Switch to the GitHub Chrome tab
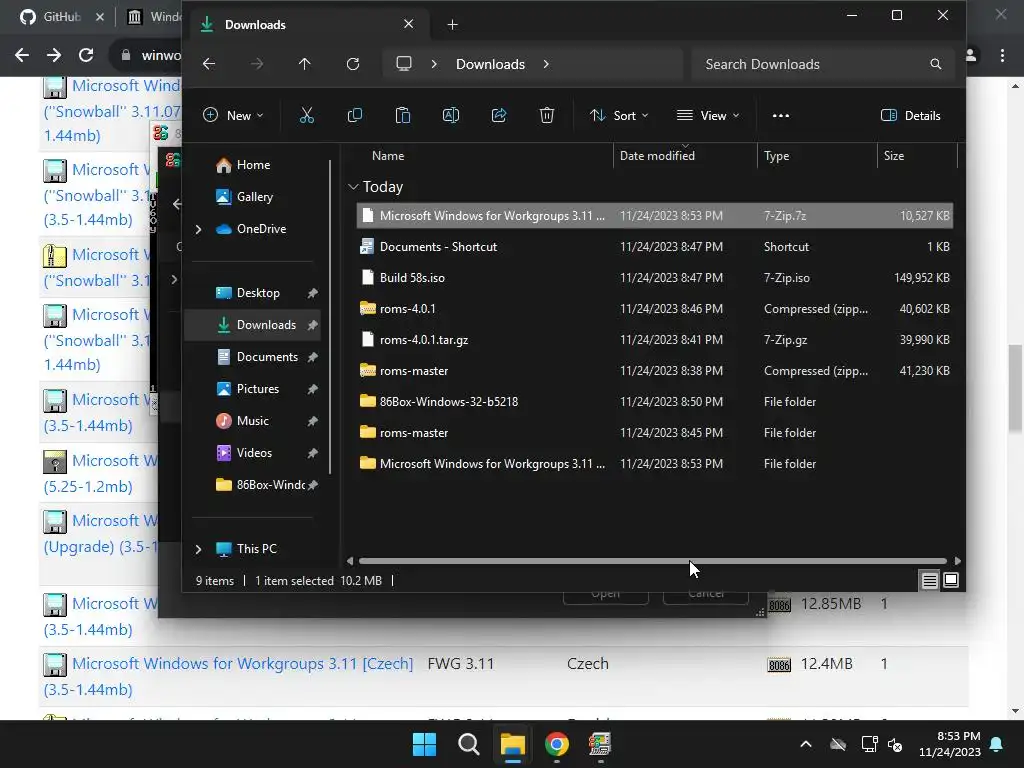This screenshot has height=768, width=1024. (x=61, y=17)
